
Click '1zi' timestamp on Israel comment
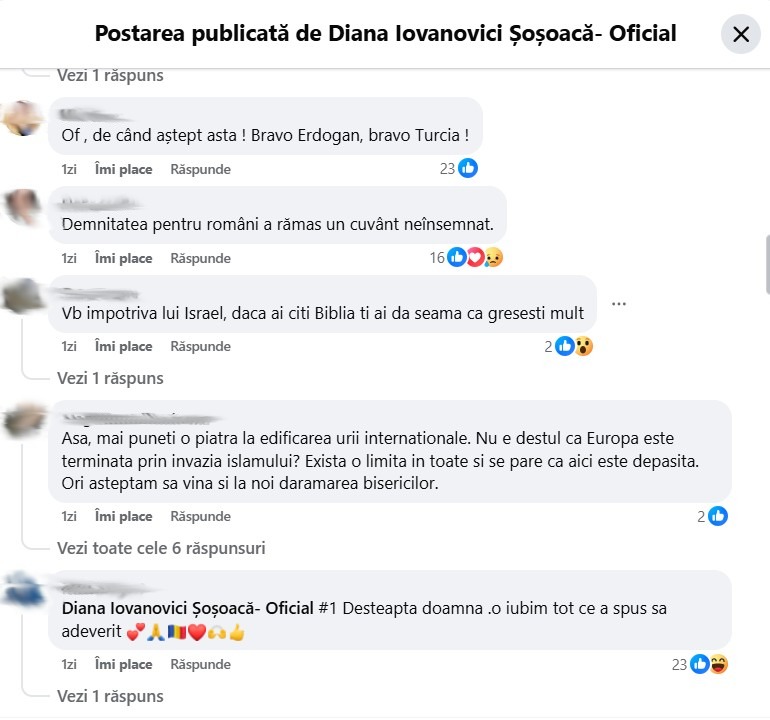(x=69, y=346)
